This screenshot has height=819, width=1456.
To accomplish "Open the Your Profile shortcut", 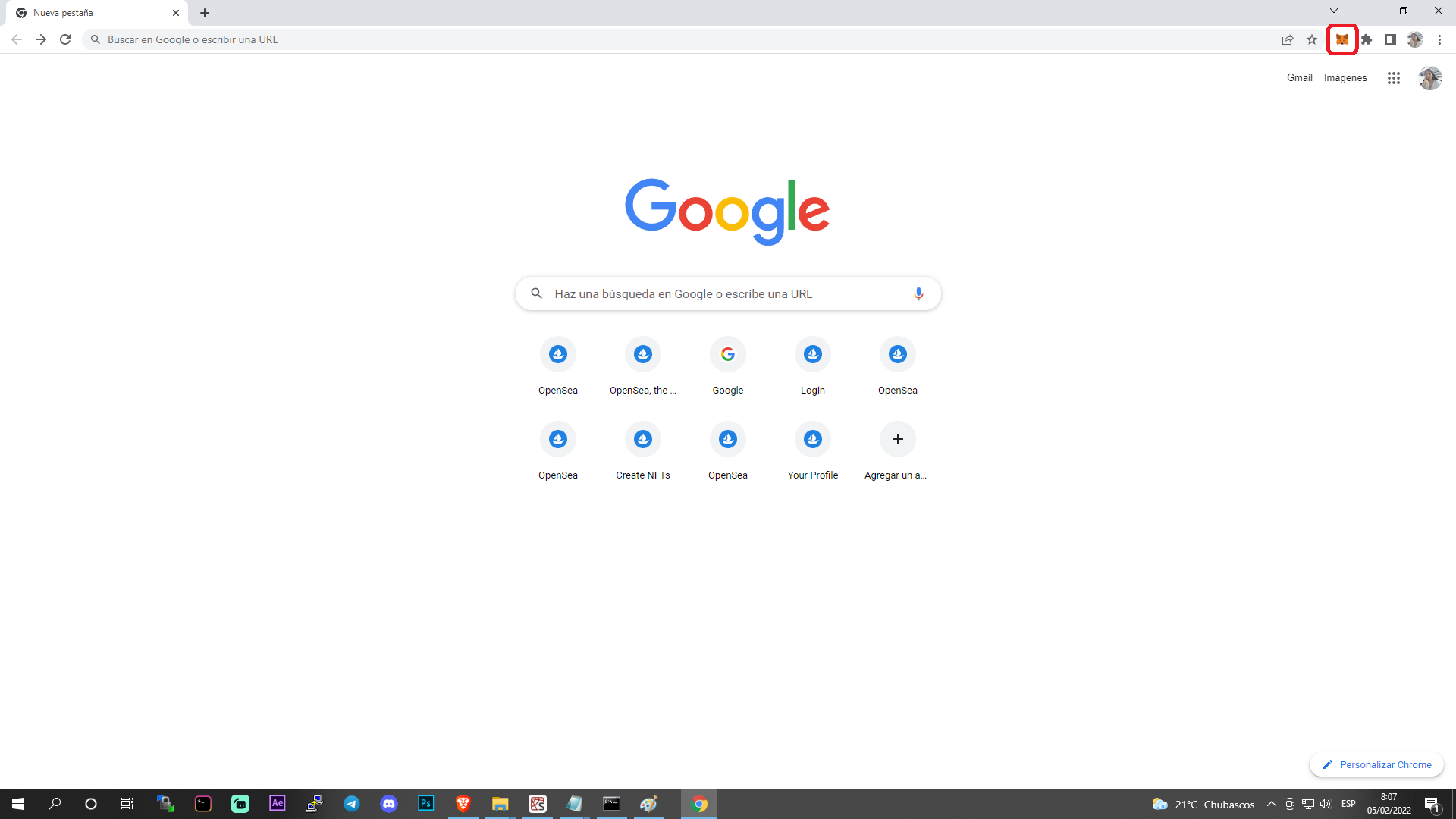I will [813, 452].
